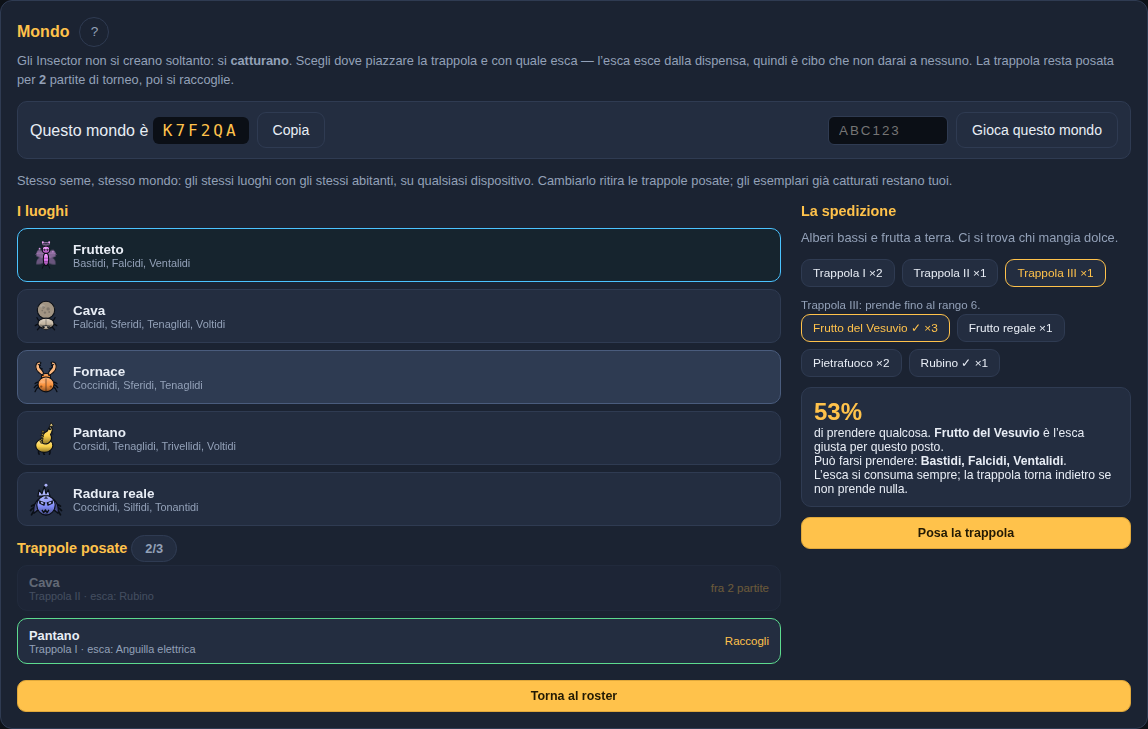This screenshot has height=729, width=1148.
Task: Click Gioca questo mondo button
Action: (x=1037, y=130)
